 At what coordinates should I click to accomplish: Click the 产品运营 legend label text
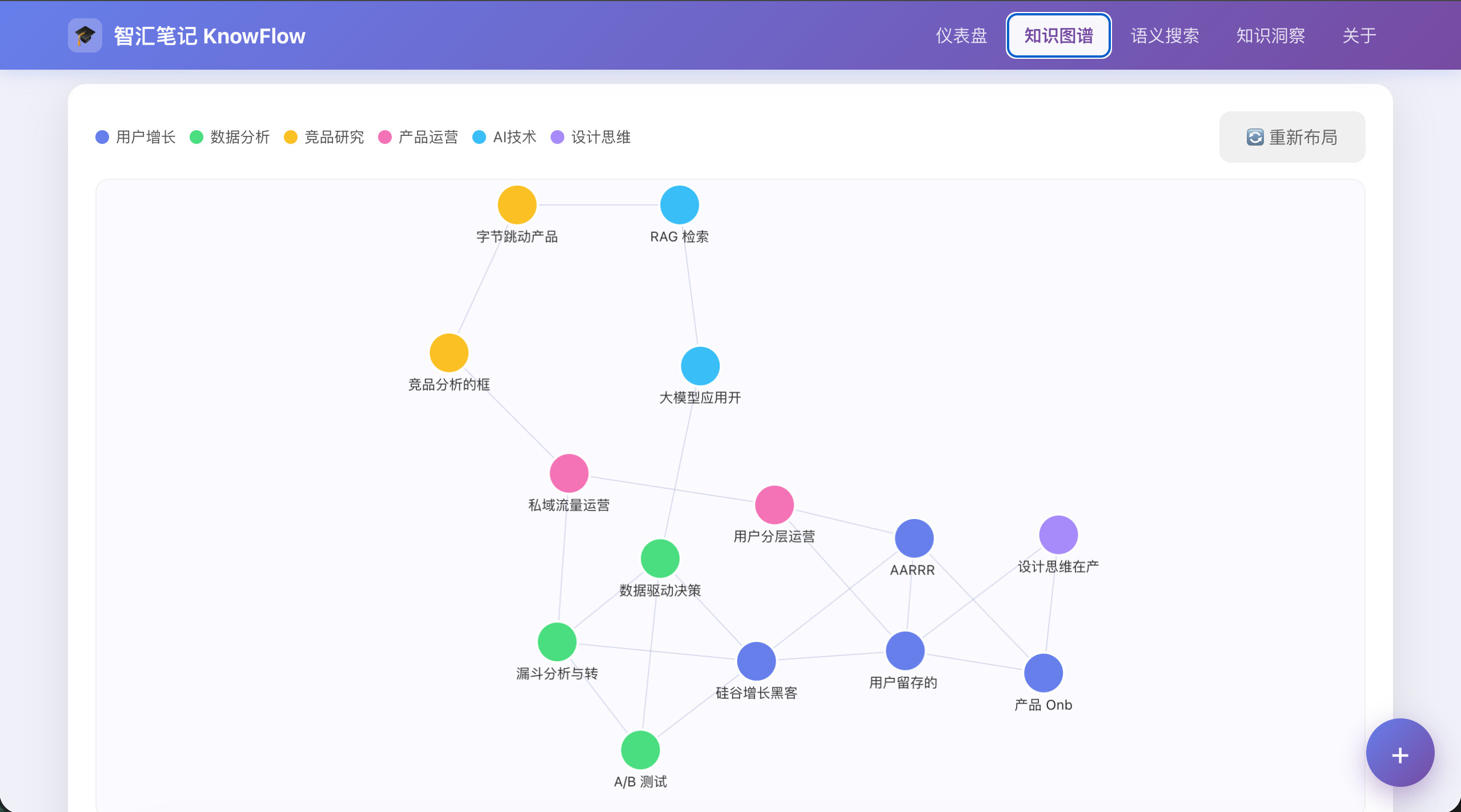tap(428, 137)
